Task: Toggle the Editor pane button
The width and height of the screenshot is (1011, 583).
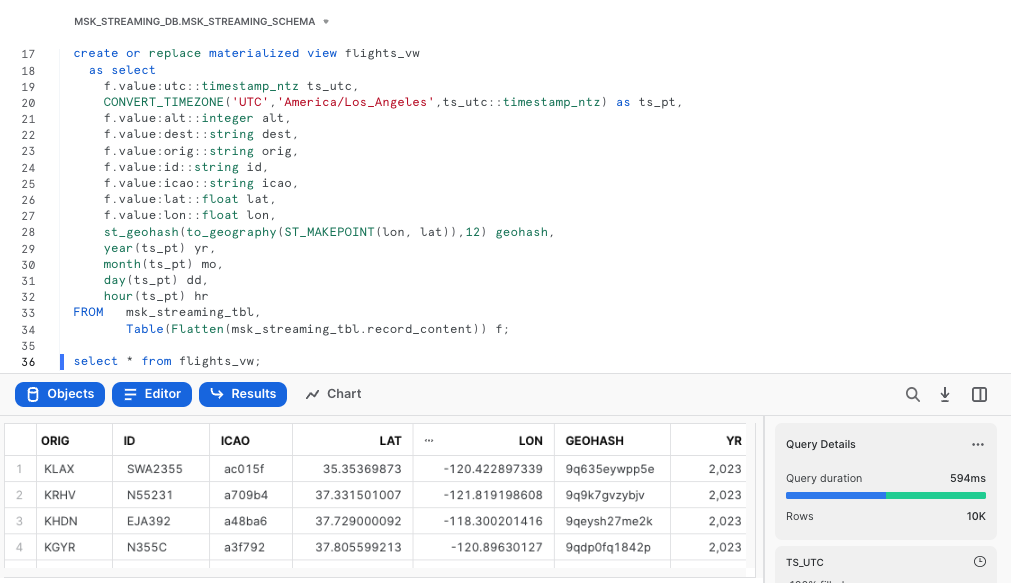Action: [152, 394]
